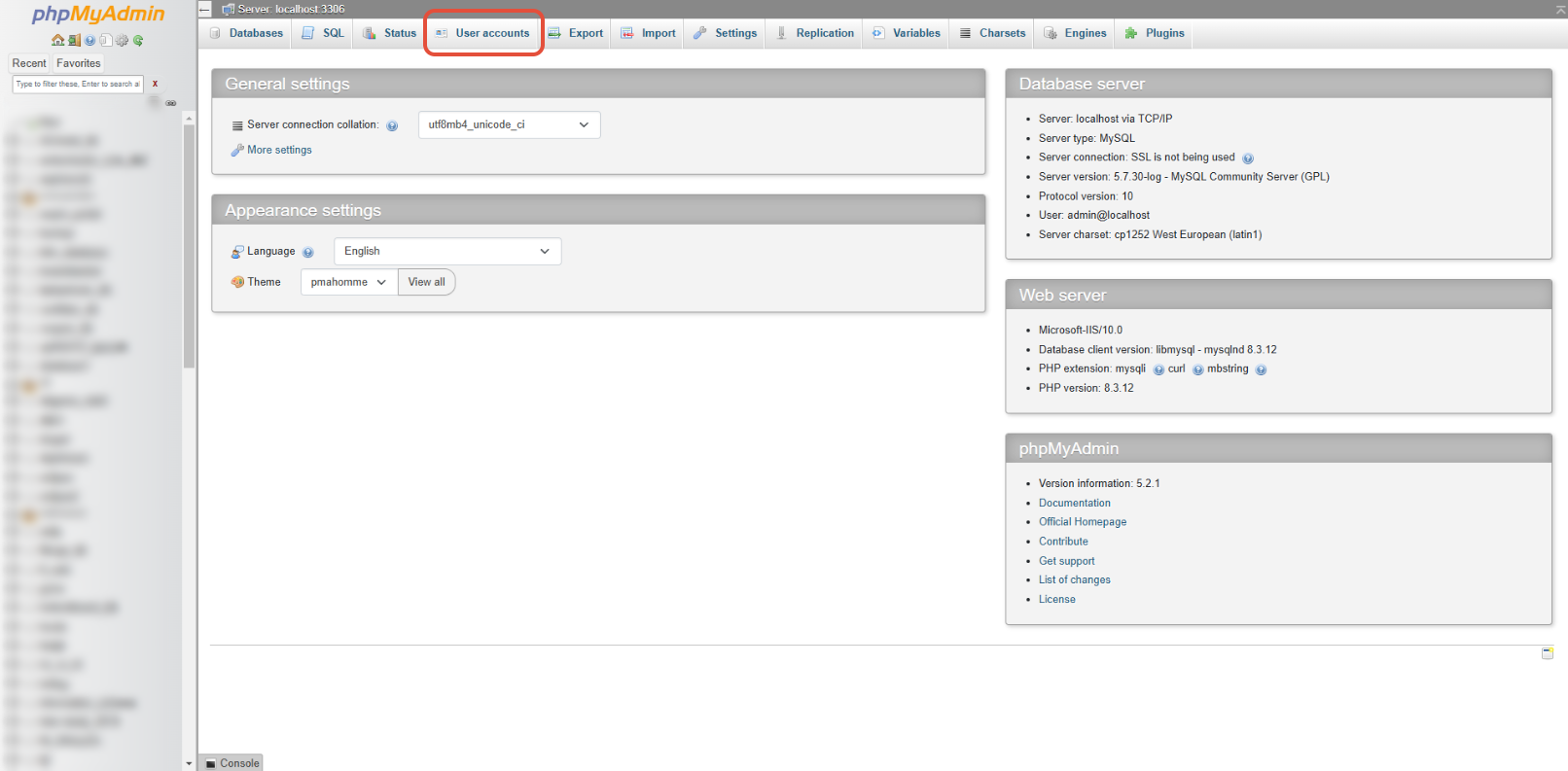Viewport: 1568px width, 771px height.
Task: Click the text 'User: admin@localhost'
Action: click(x=1093, y=215)
